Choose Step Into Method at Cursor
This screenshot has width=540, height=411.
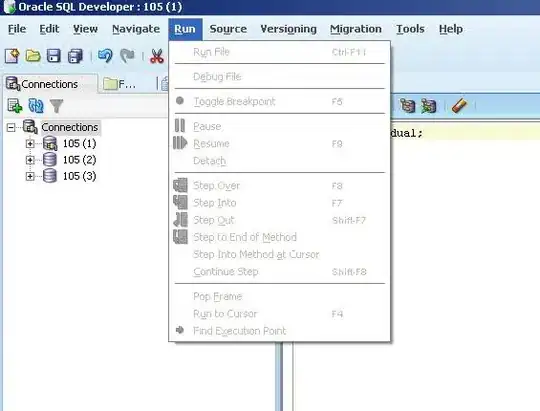pos(279,255)
